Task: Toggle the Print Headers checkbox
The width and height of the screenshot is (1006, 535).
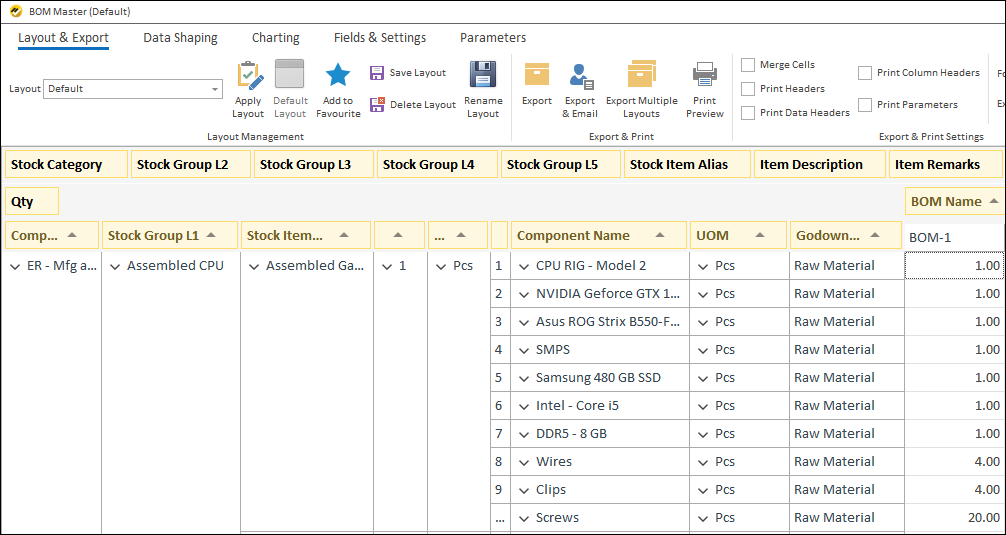Action: pos(748,89)
